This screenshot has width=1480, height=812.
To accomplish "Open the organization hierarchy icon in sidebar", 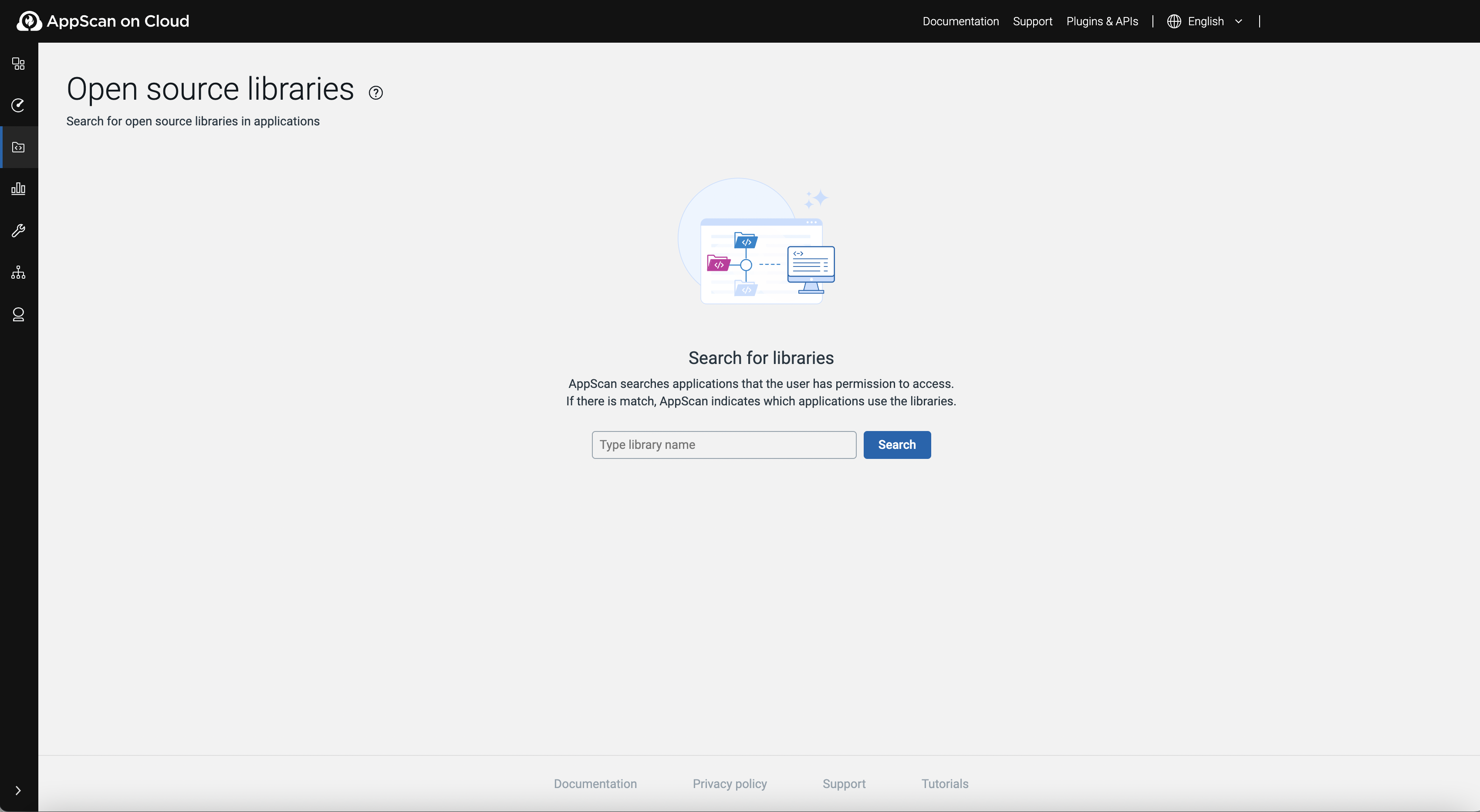I will tap(18, 272).
